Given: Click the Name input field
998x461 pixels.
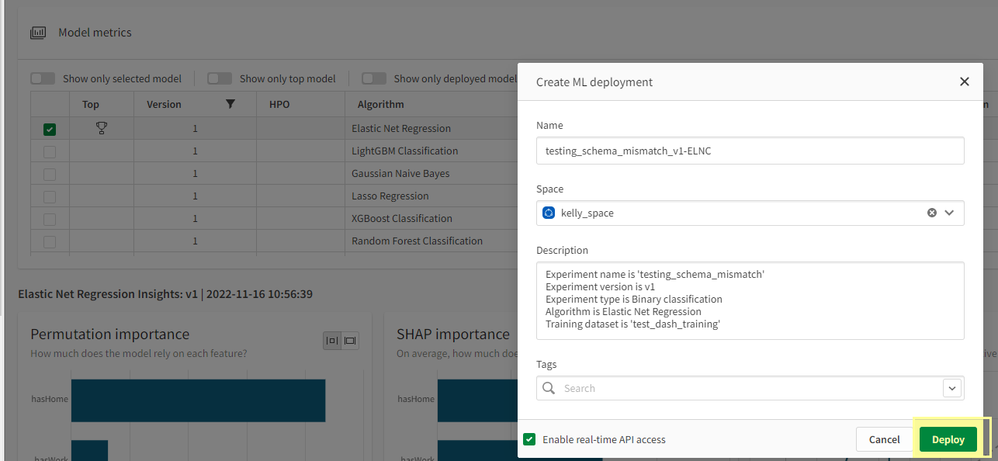Looking at the screenshot, I should click(750, 151).
